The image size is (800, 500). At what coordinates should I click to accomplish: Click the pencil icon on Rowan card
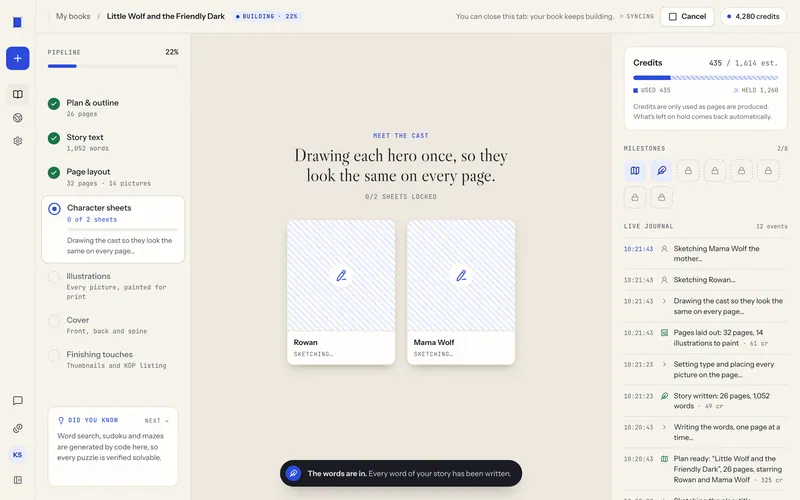[341, 276]
